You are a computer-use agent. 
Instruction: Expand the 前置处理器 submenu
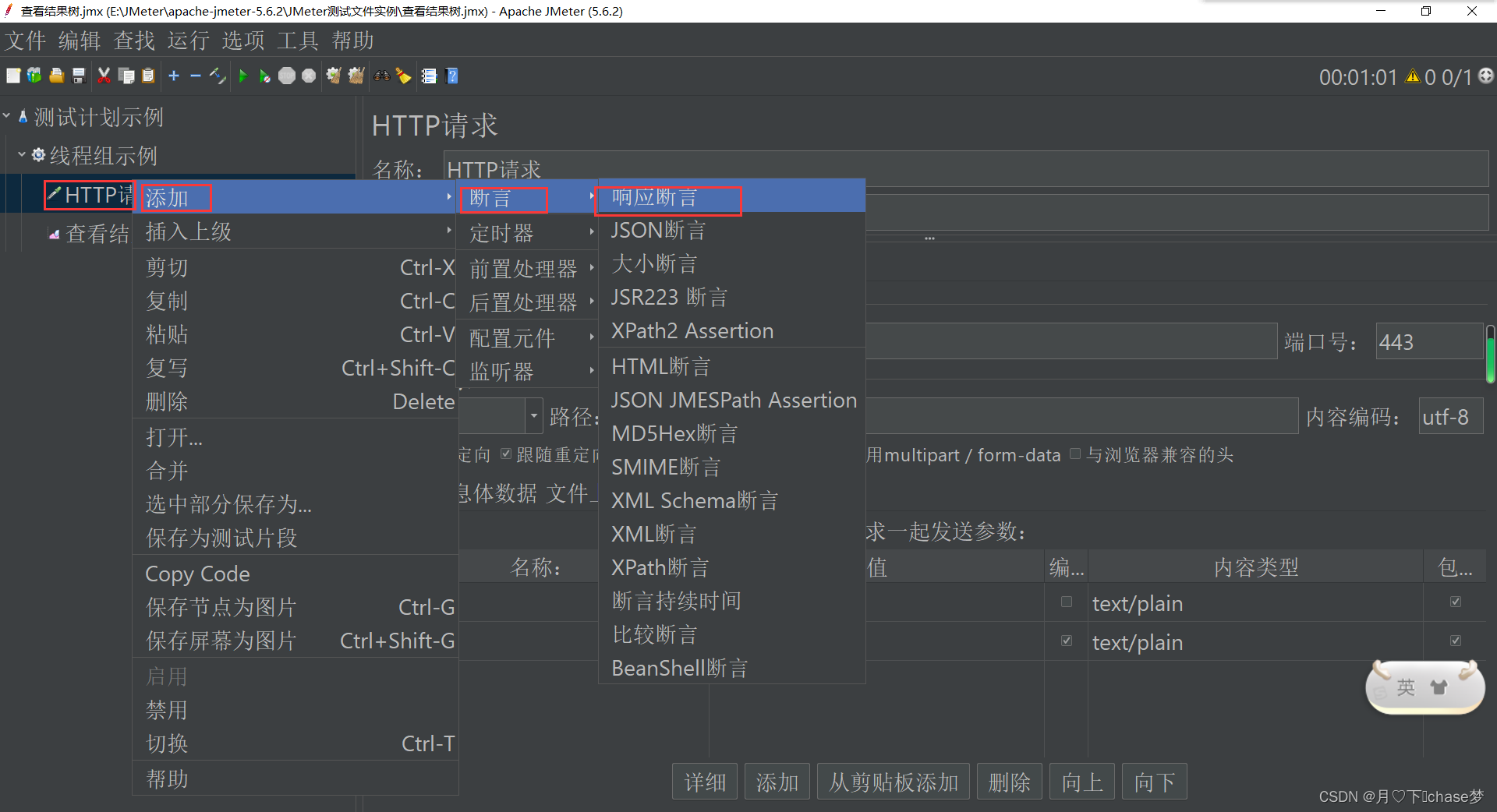[x=528, y=268]
